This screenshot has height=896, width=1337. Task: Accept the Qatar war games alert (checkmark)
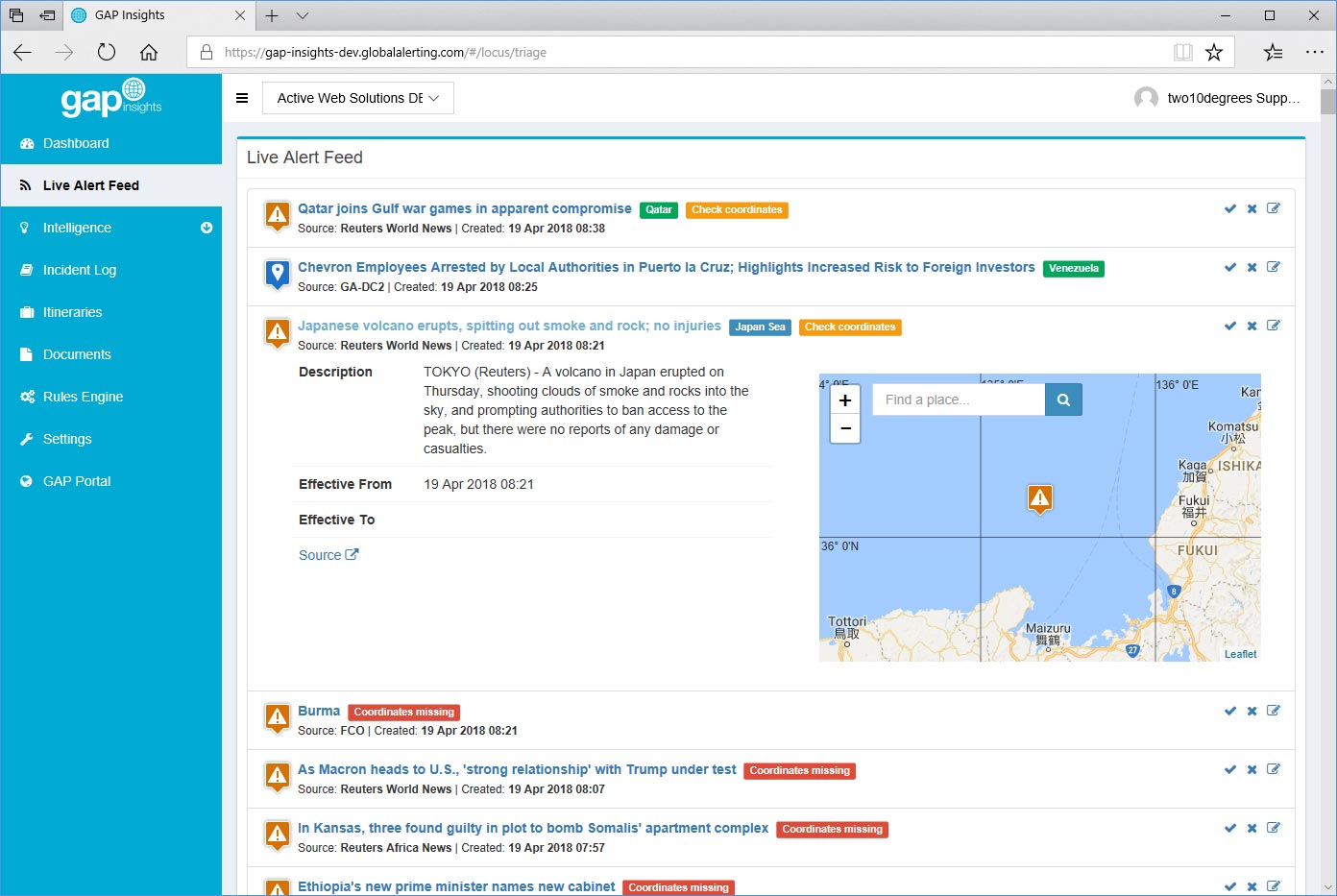pyautogui.click(x=1230, y=208)
